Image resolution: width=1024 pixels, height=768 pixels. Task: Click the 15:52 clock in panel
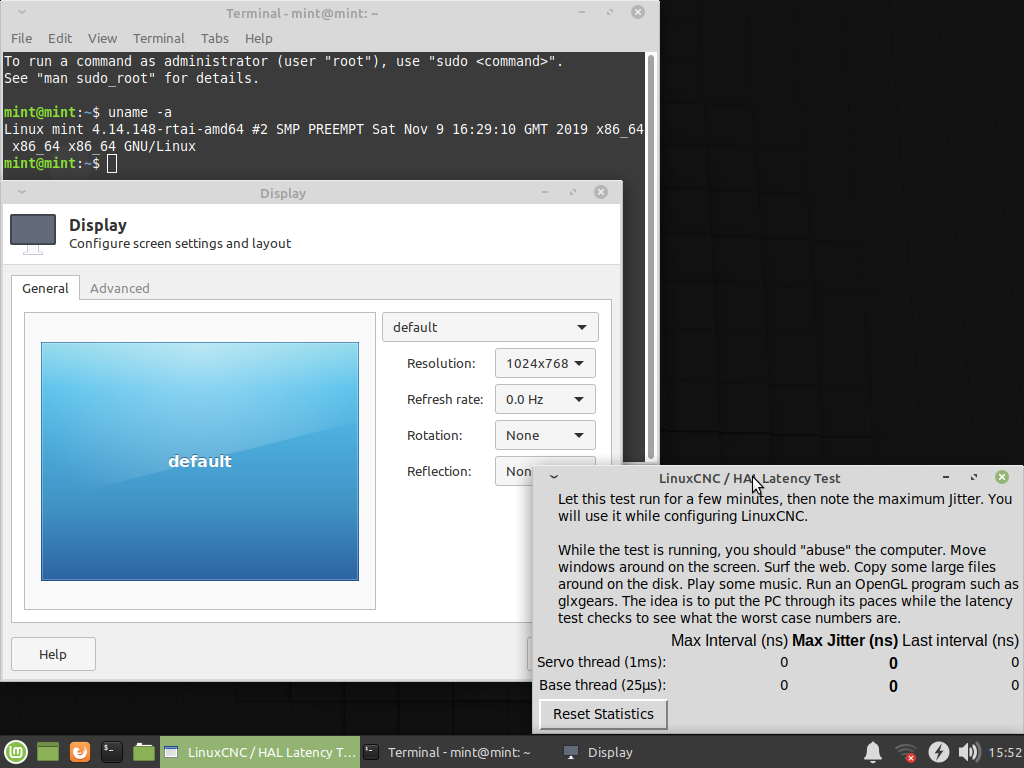1004,752
